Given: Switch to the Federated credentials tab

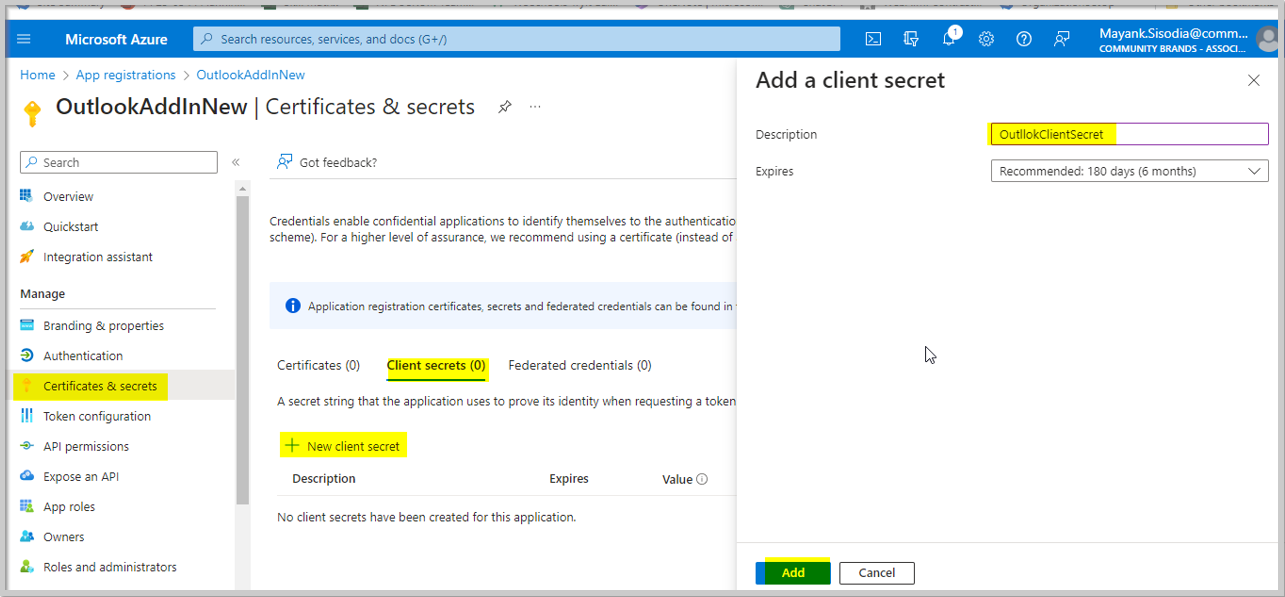Looking at the screenshot, I should point(580,365).
